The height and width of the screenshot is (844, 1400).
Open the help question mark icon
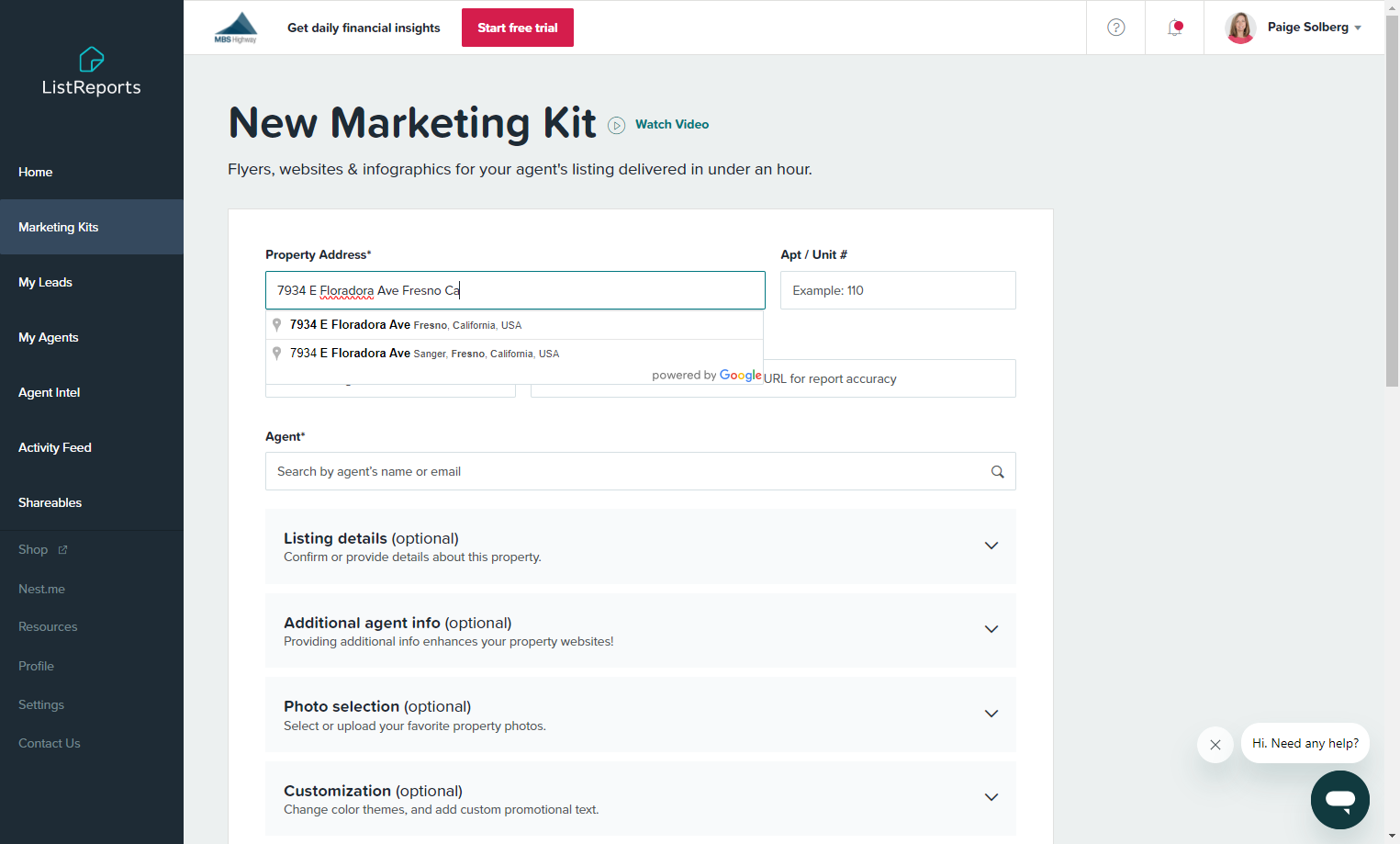click(x=1115, y=28)
